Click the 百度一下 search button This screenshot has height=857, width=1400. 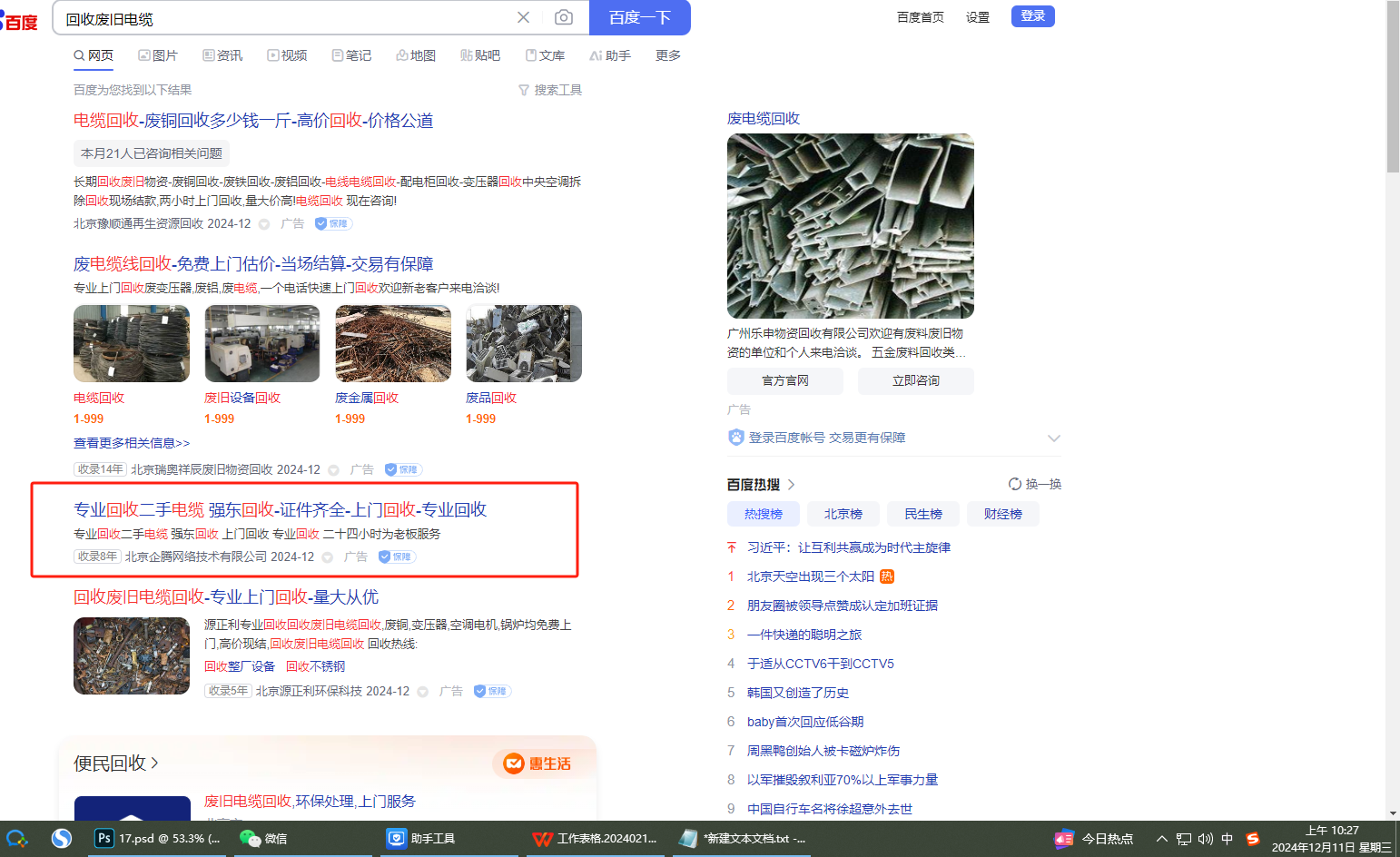pos(640,17)
